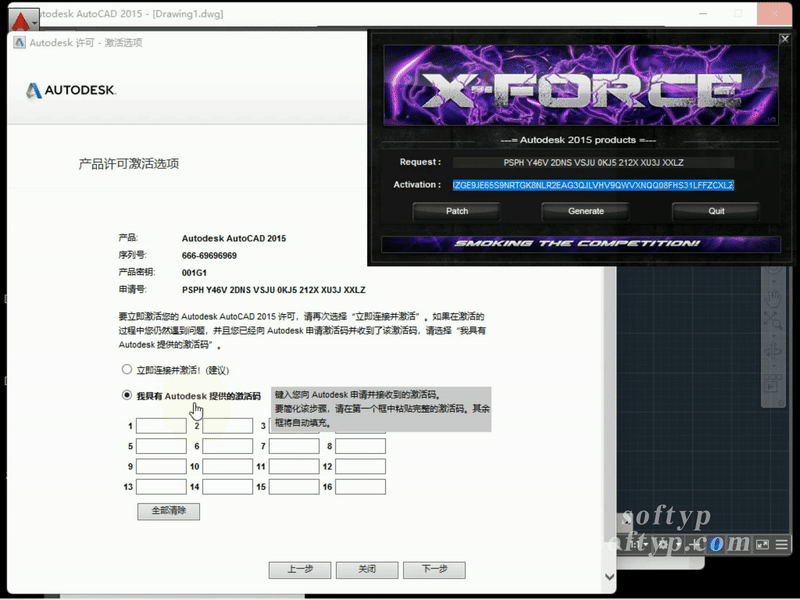The image size is (800, 600).
Task: Click activation code box 13
Action: tap(161, 487)
